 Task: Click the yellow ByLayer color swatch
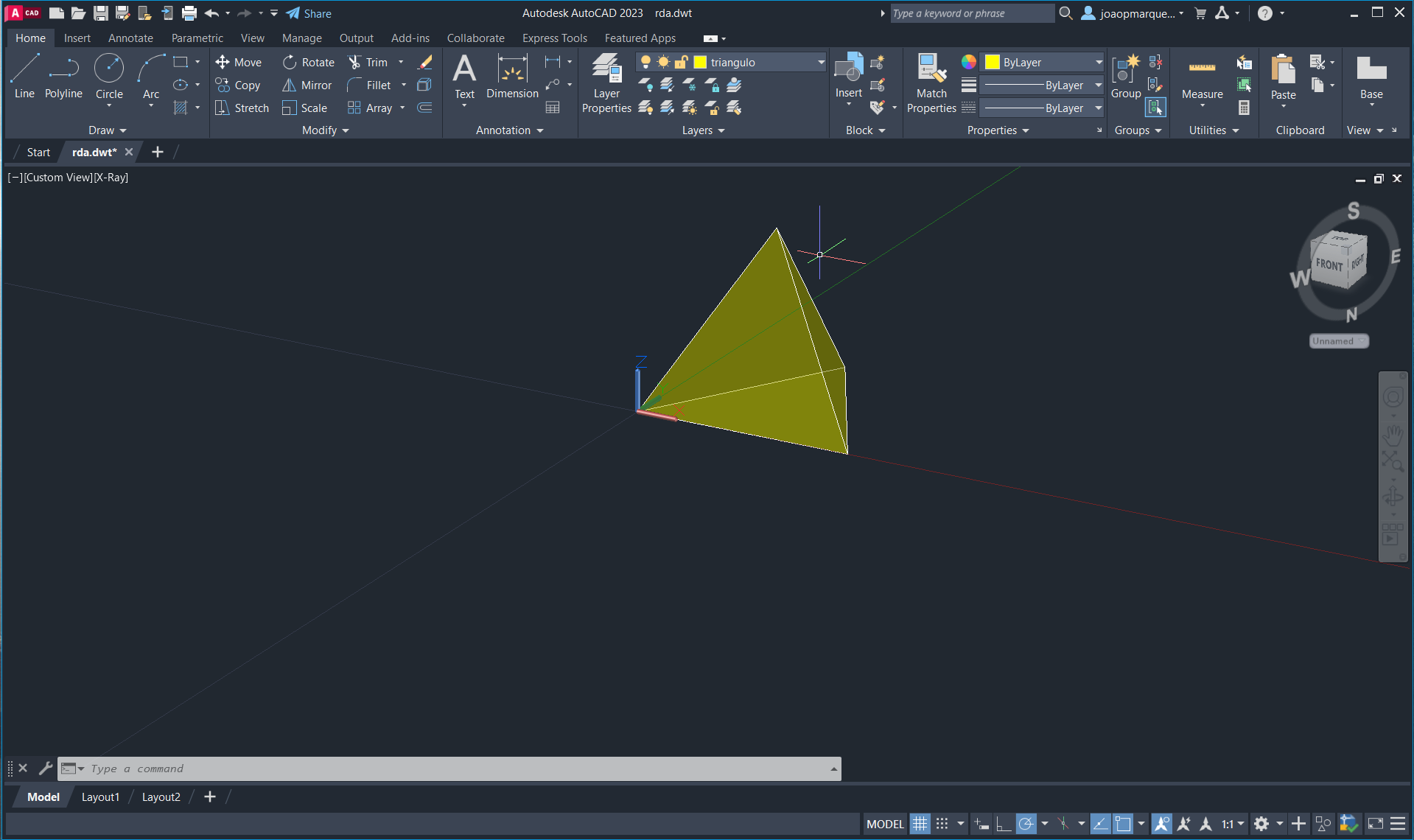[x=993, y=63]
